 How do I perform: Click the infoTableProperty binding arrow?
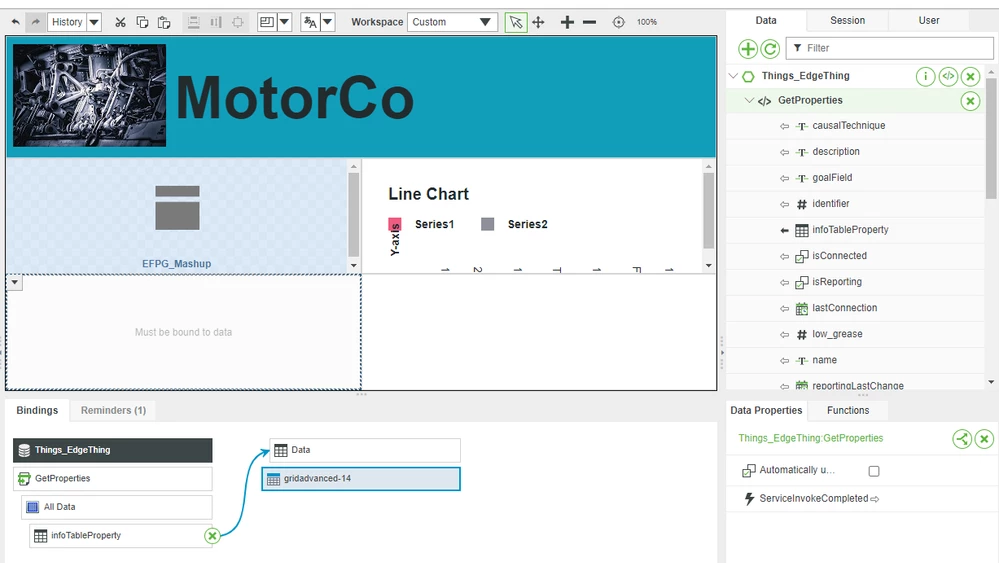784,231
